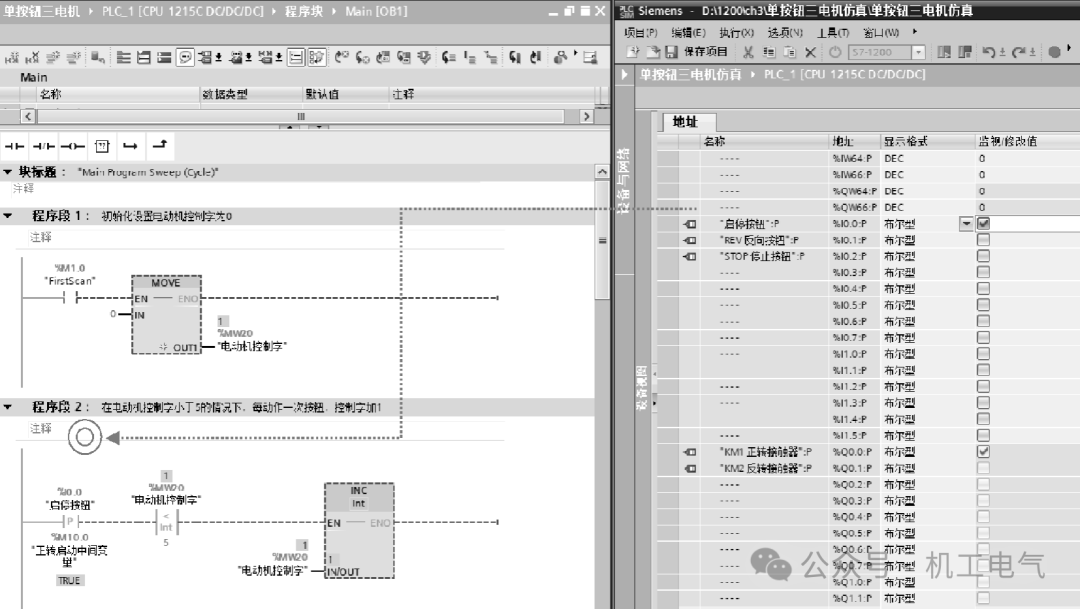Click the undo arrow in PLCSIM

point(988,52)
